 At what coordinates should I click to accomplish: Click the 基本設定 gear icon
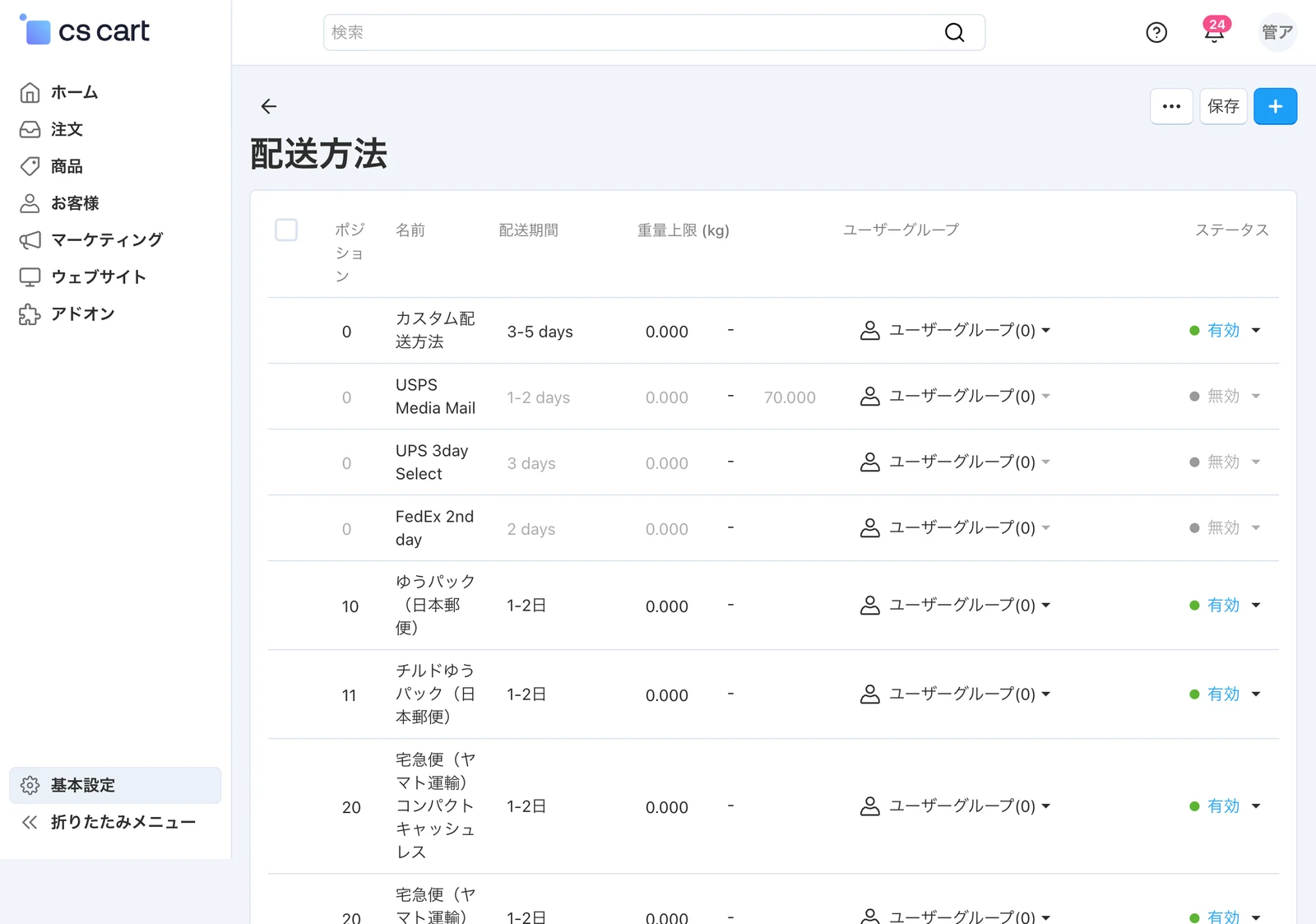(x=30, y=785)
